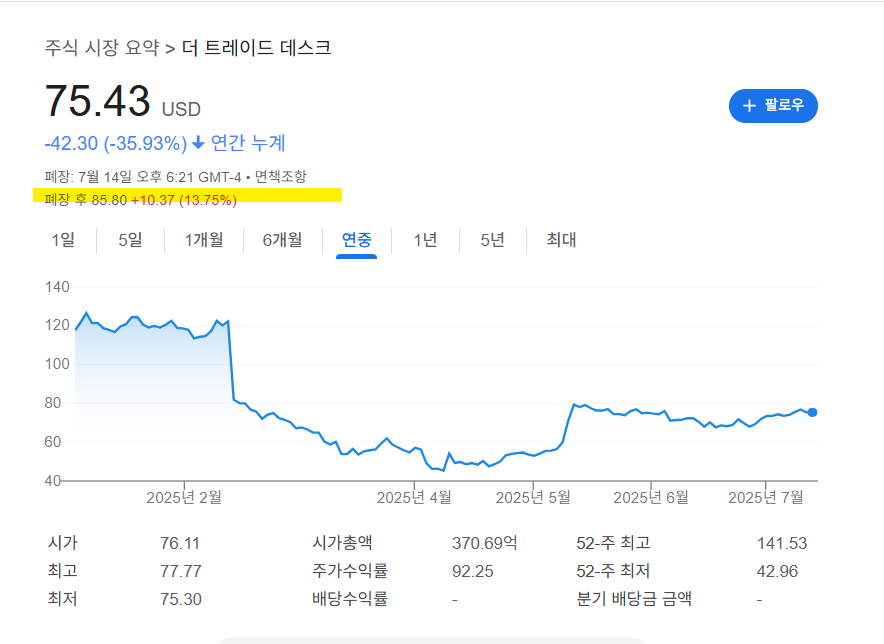Viewport: 884px width, 644px height.
Task: Select the 연중 year-to-date tab
Action: [x=356, y=240]
